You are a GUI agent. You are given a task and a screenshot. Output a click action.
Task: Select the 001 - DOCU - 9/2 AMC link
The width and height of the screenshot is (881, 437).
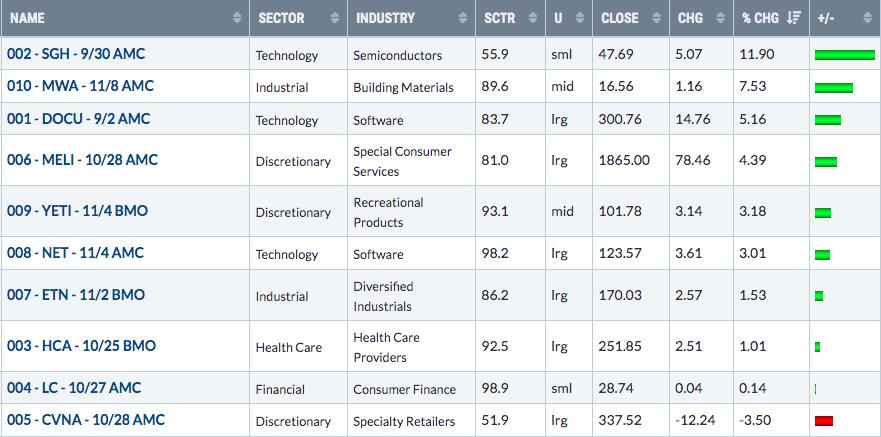[x=79, y=119]
